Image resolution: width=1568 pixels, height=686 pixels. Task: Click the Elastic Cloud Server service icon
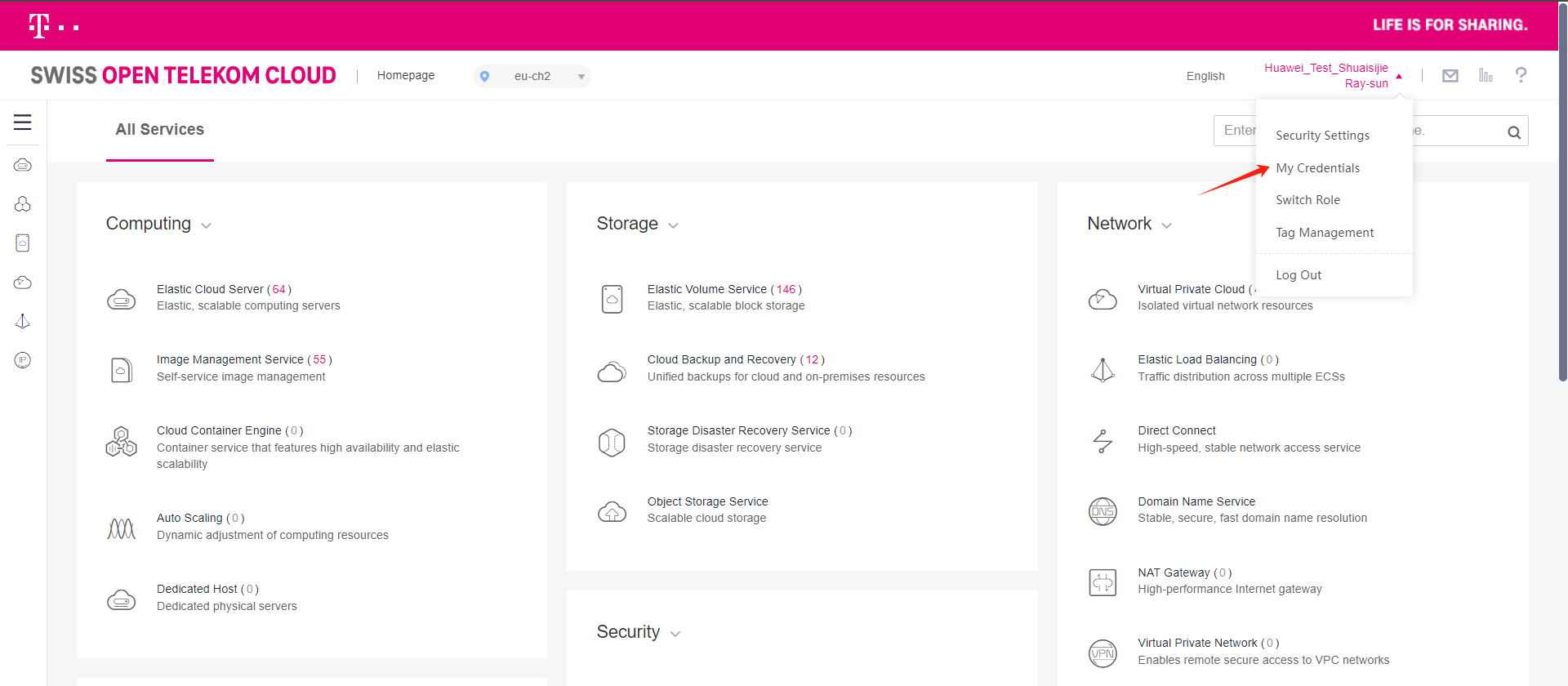tap(122, 300)
